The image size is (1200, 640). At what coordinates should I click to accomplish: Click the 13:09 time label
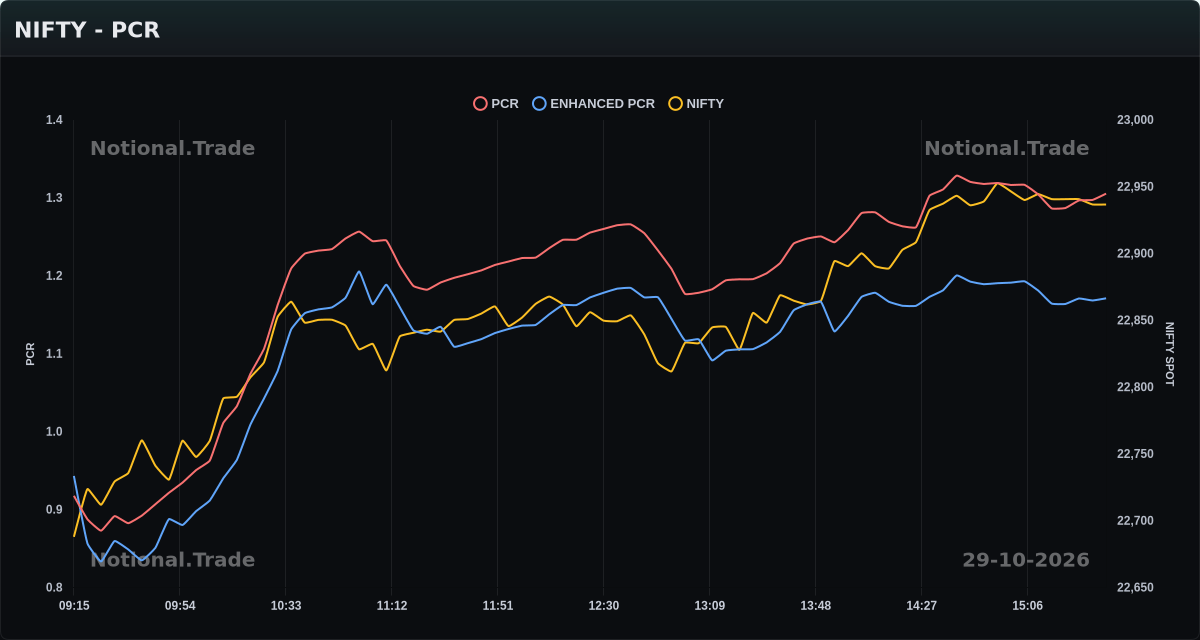[710, 606]
